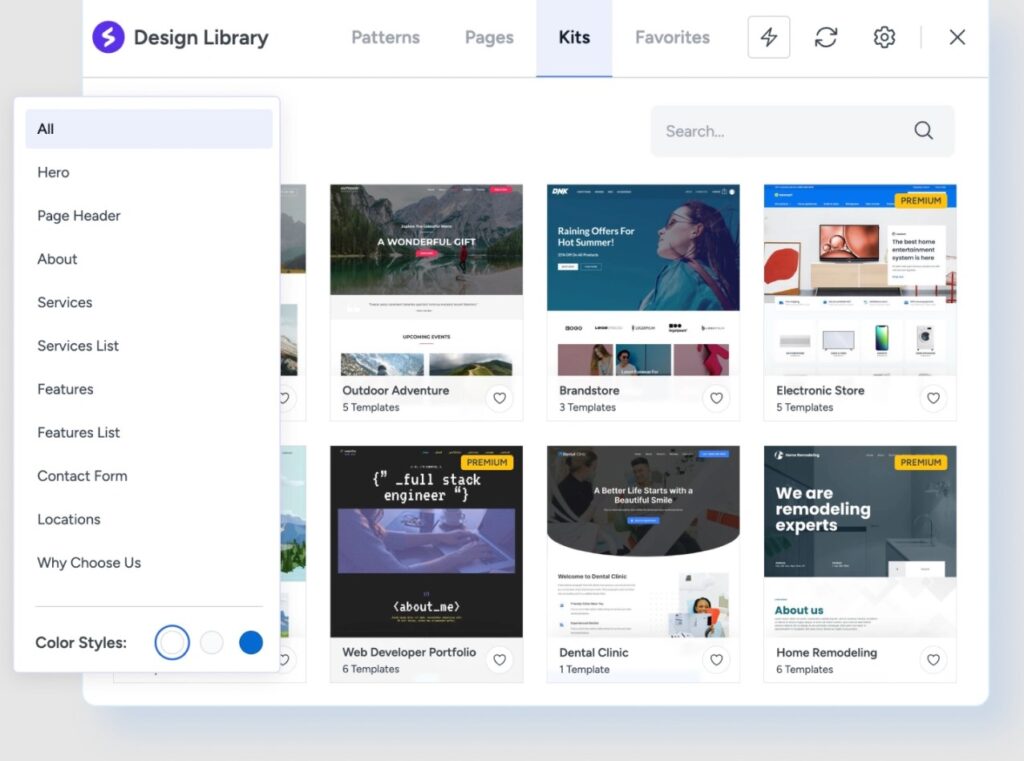The width and height of the screenshot is (1024, 761).
Task: Click the sync refresh icon
Action: coord(826,38)
